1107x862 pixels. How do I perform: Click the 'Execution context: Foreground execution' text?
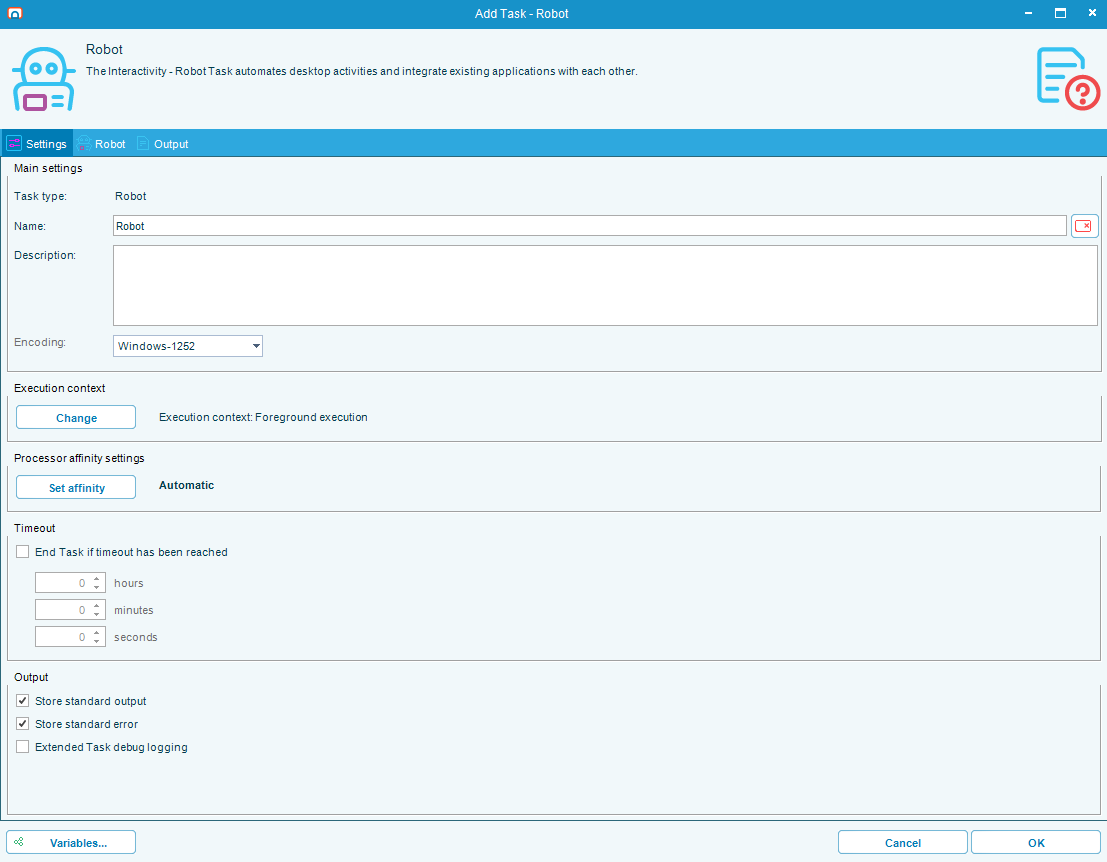click(x=263, y=417)
